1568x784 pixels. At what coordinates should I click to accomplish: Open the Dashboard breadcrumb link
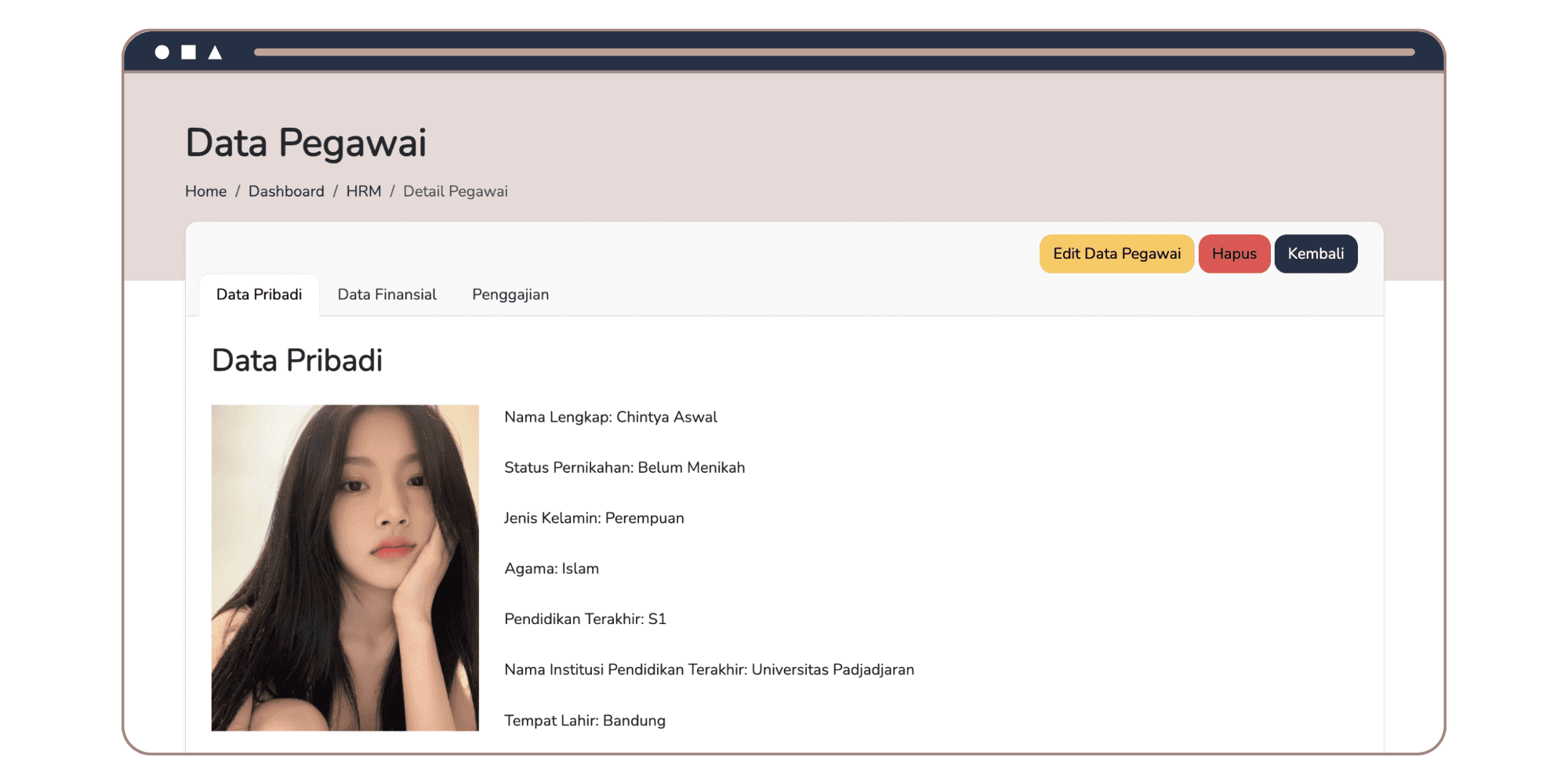click(x=286, y=191)
